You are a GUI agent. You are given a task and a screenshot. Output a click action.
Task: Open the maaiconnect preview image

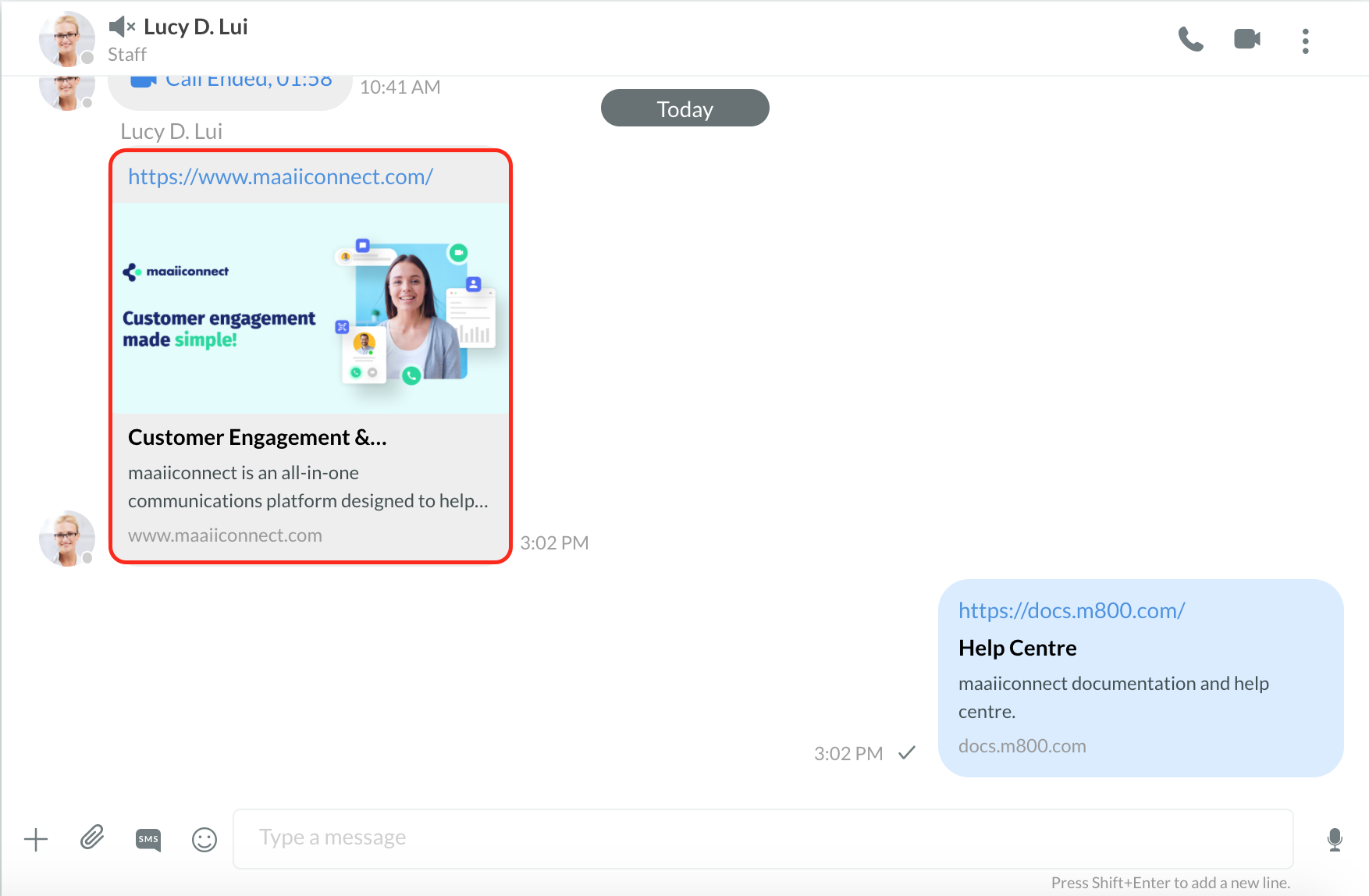coord(311,308)
